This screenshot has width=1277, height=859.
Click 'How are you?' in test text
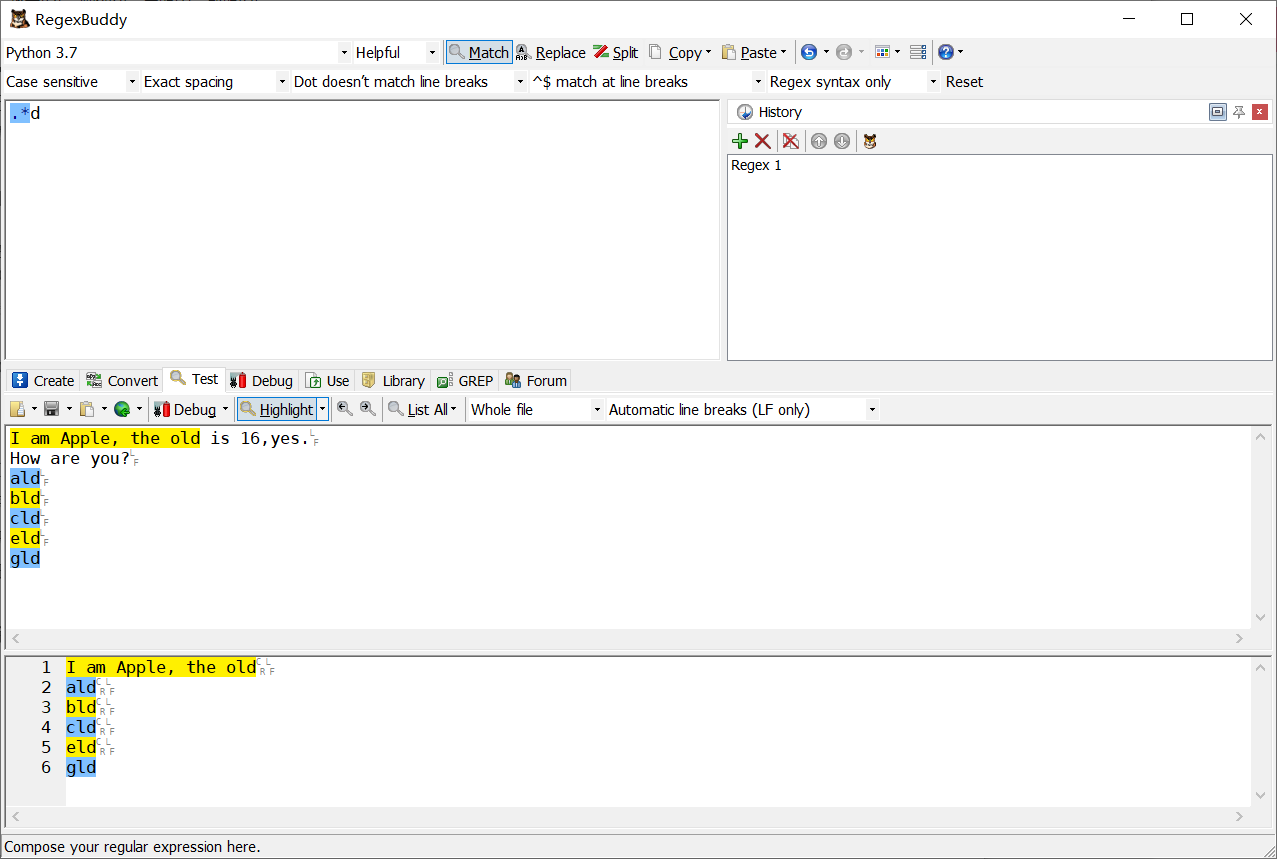70,458
